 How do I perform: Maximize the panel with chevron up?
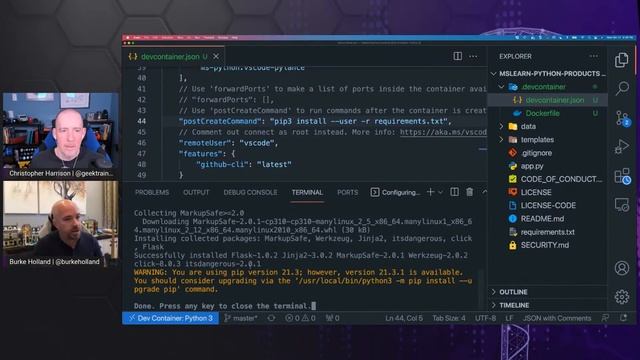484,192
